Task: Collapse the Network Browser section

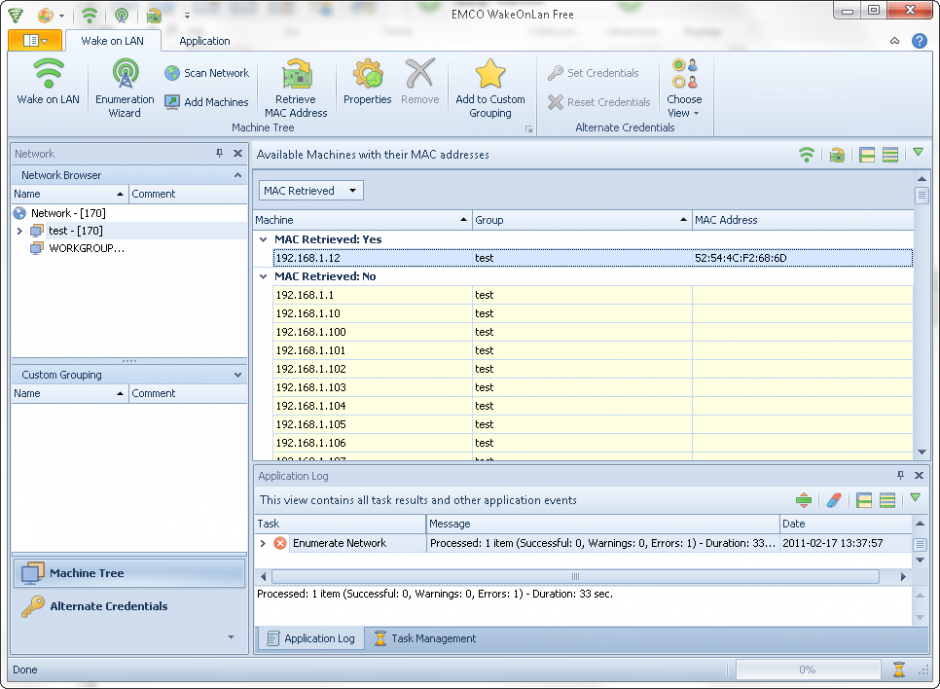Action: tap(238, 175)
